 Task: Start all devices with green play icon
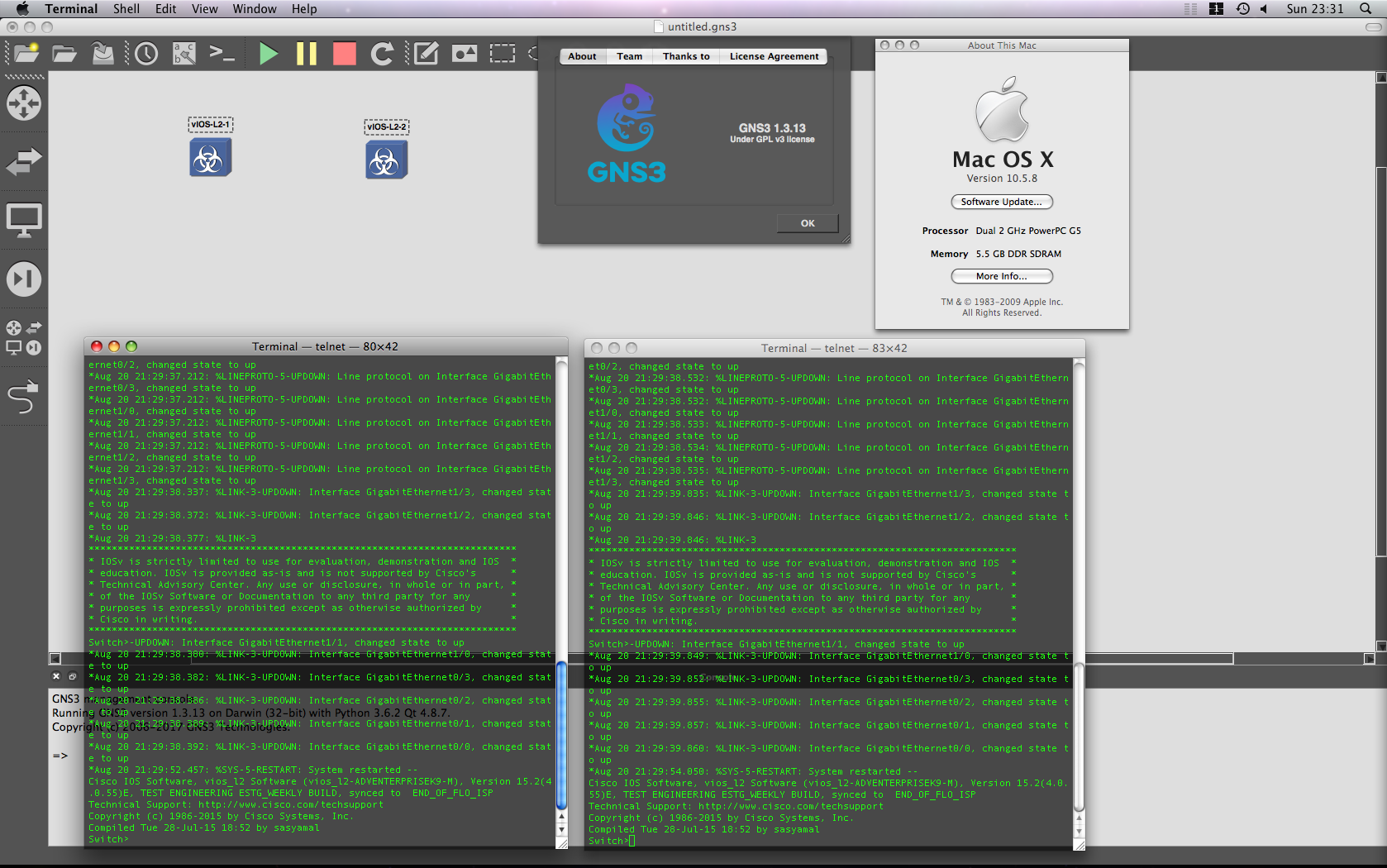(x=268, y=54)
